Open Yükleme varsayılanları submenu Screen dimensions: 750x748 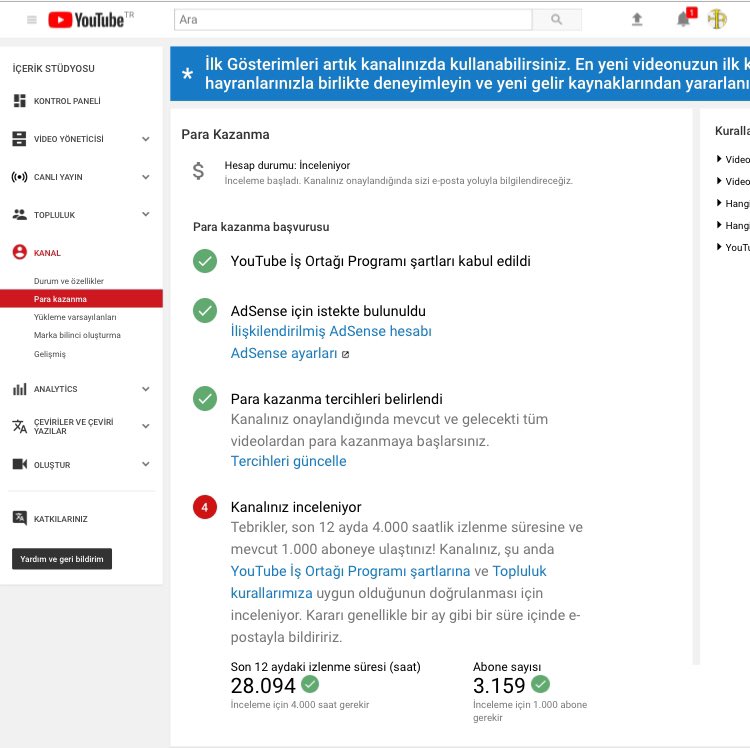pyautogui.click(x=75, y=317)
